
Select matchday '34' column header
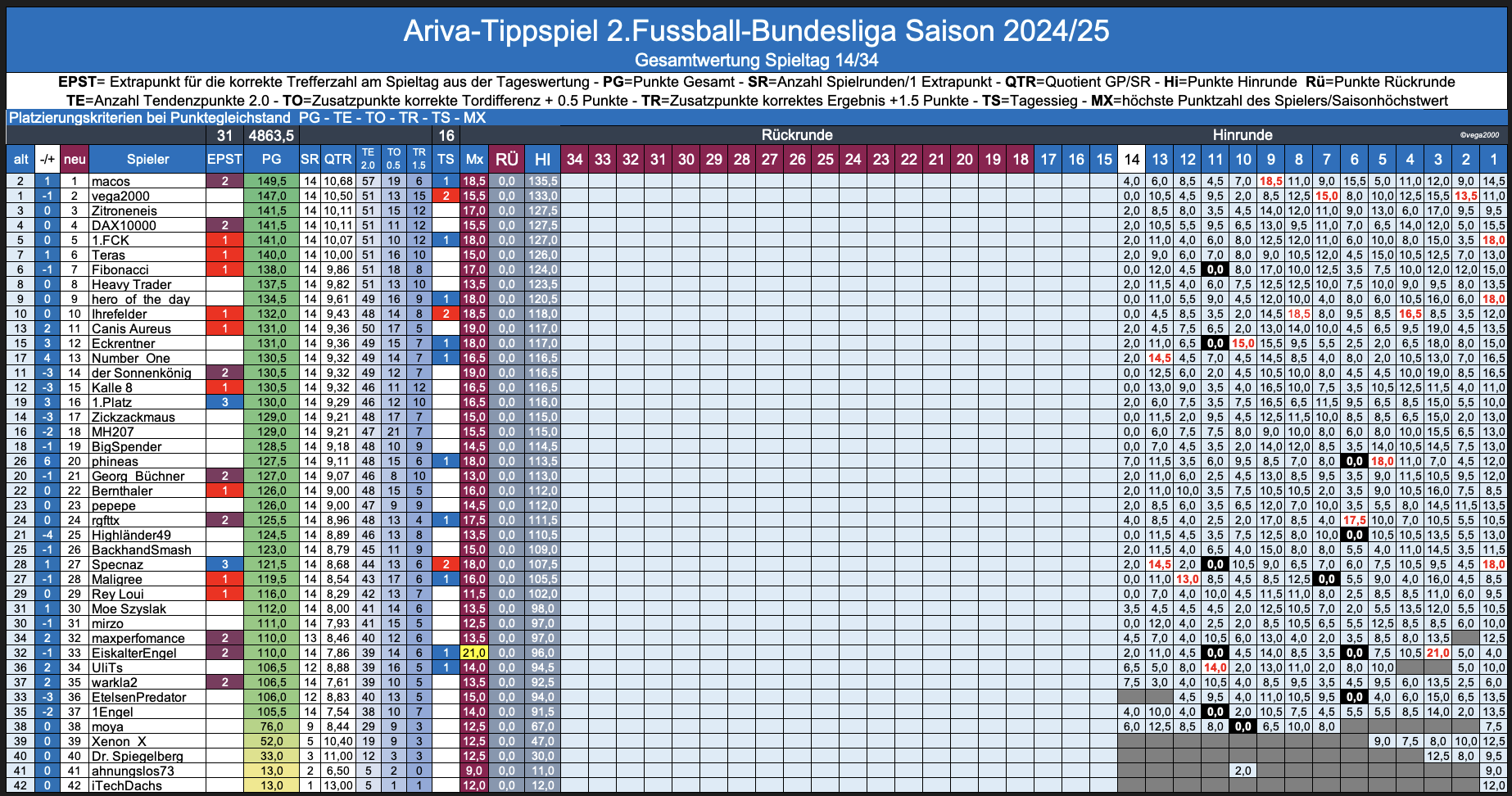pos(575,159)
